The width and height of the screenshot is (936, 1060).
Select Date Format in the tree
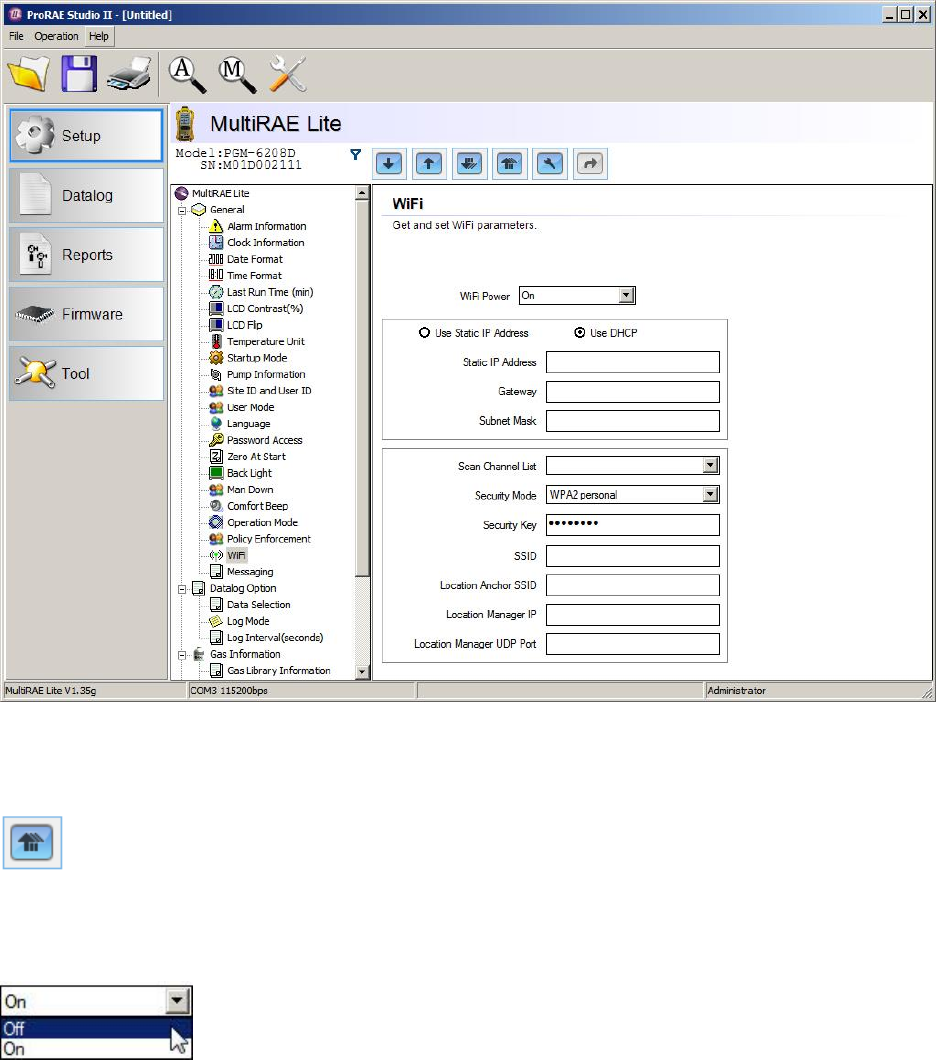[255, 260]
